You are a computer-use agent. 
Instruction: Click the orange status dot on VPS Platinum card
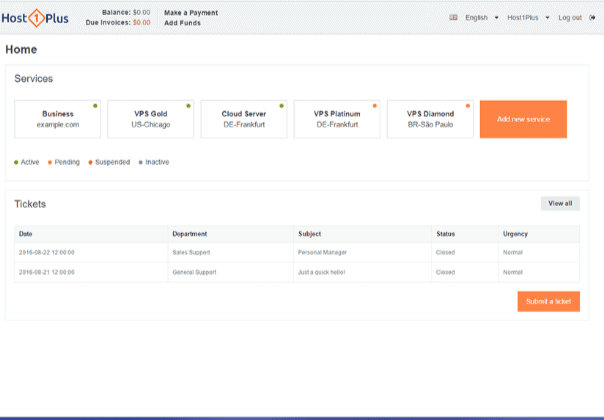coord(375,106)
